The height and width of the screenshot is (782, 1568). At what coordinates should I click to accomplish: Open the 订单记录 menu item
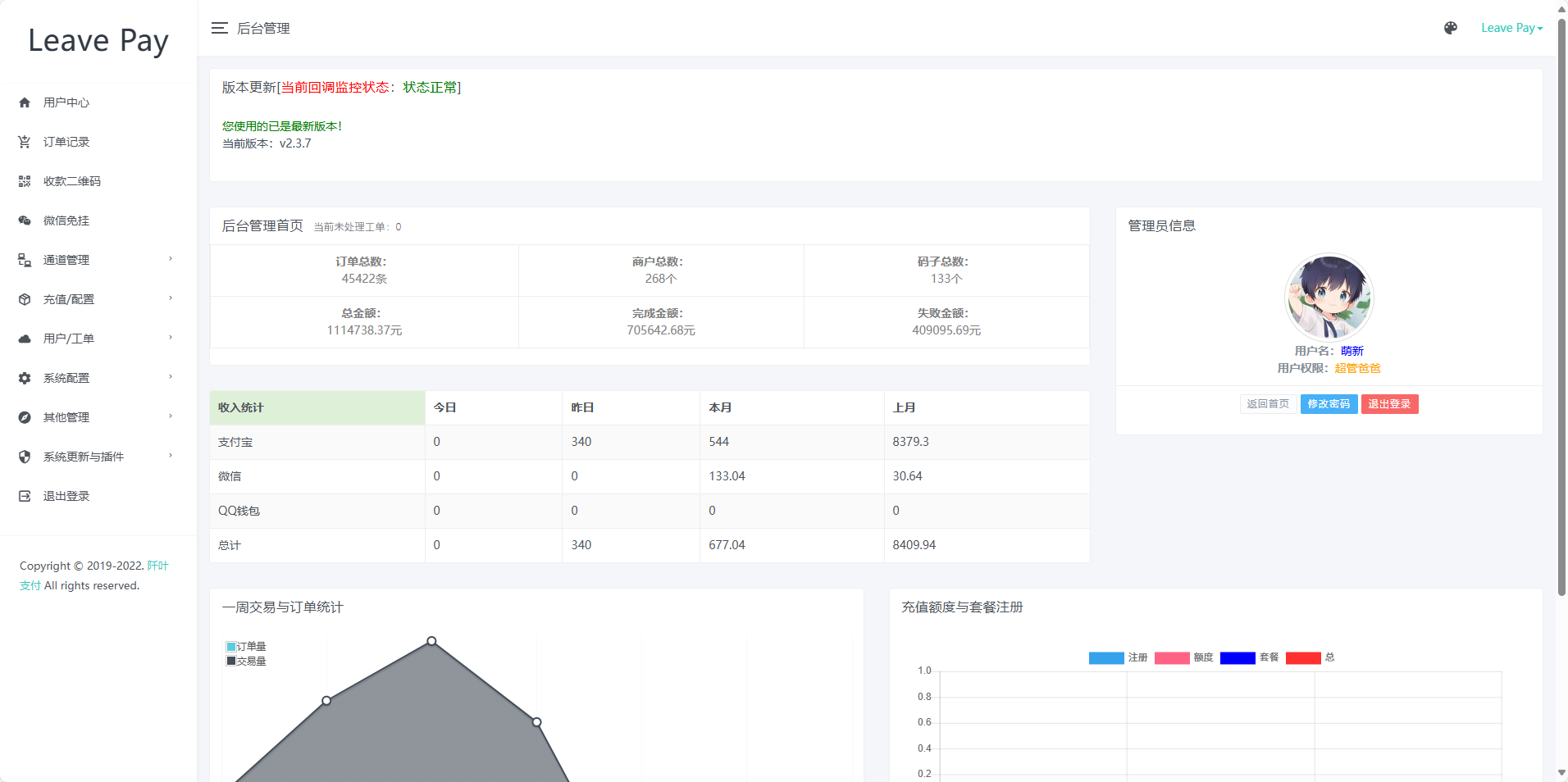coord(66,142)
